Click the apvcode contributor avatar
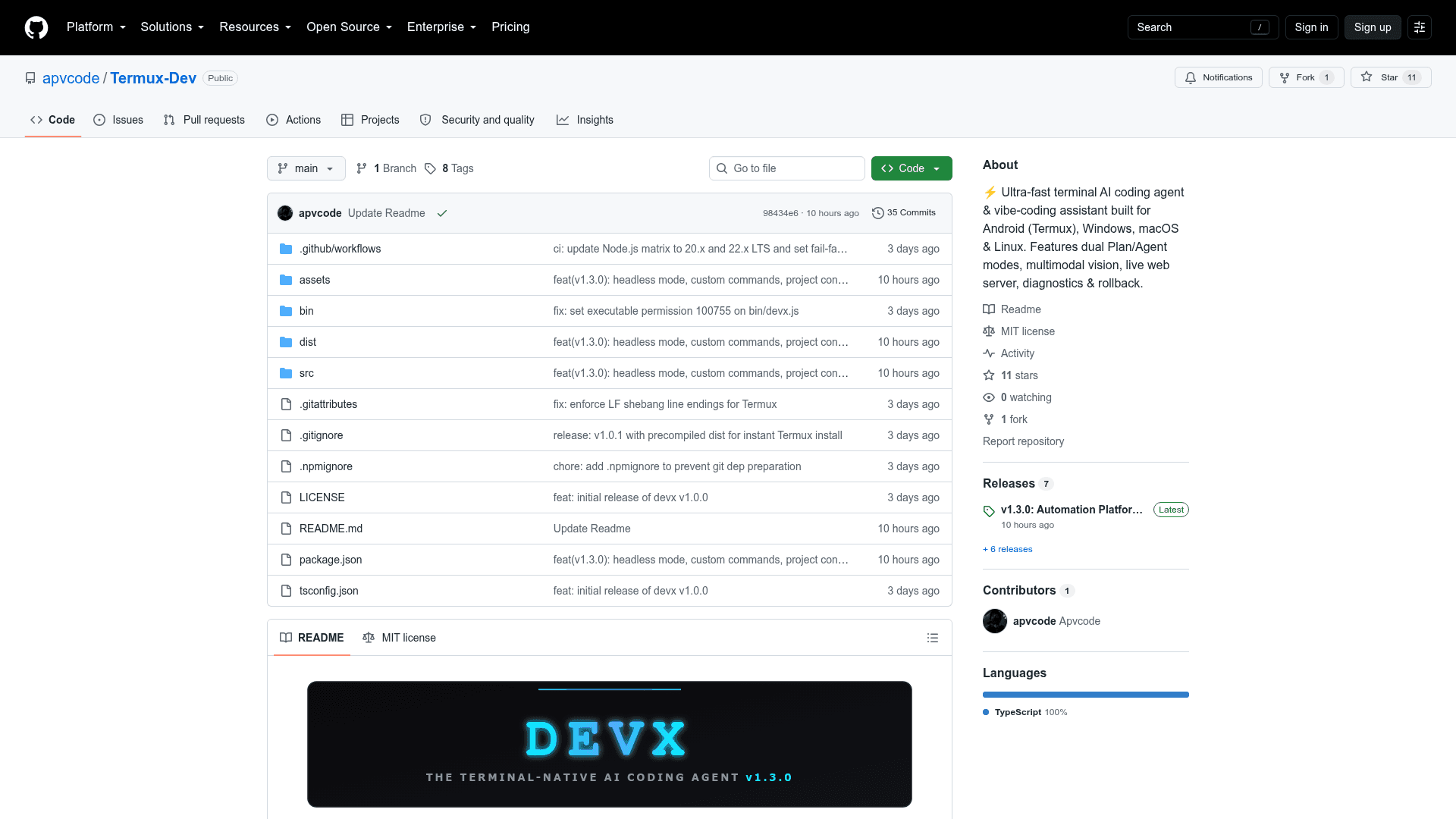This screenshot has width=1456, height=819. point(995,621)
